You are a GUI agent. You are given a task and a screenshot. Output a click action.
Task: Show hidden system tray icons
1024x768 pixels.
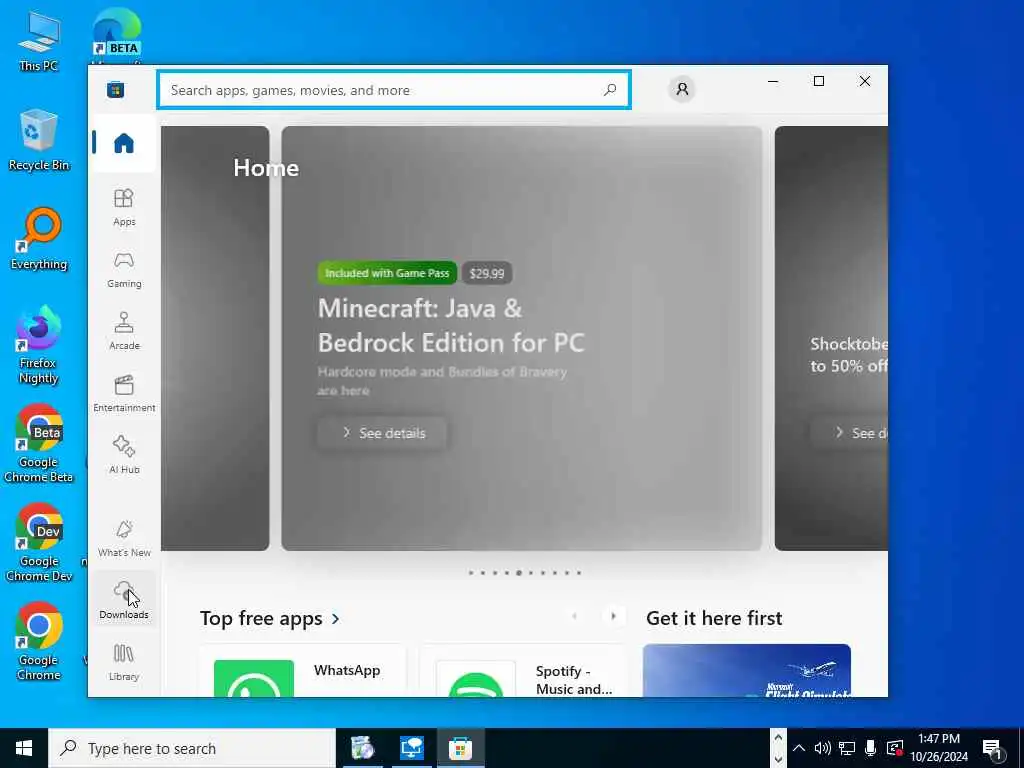pos(799,748)
